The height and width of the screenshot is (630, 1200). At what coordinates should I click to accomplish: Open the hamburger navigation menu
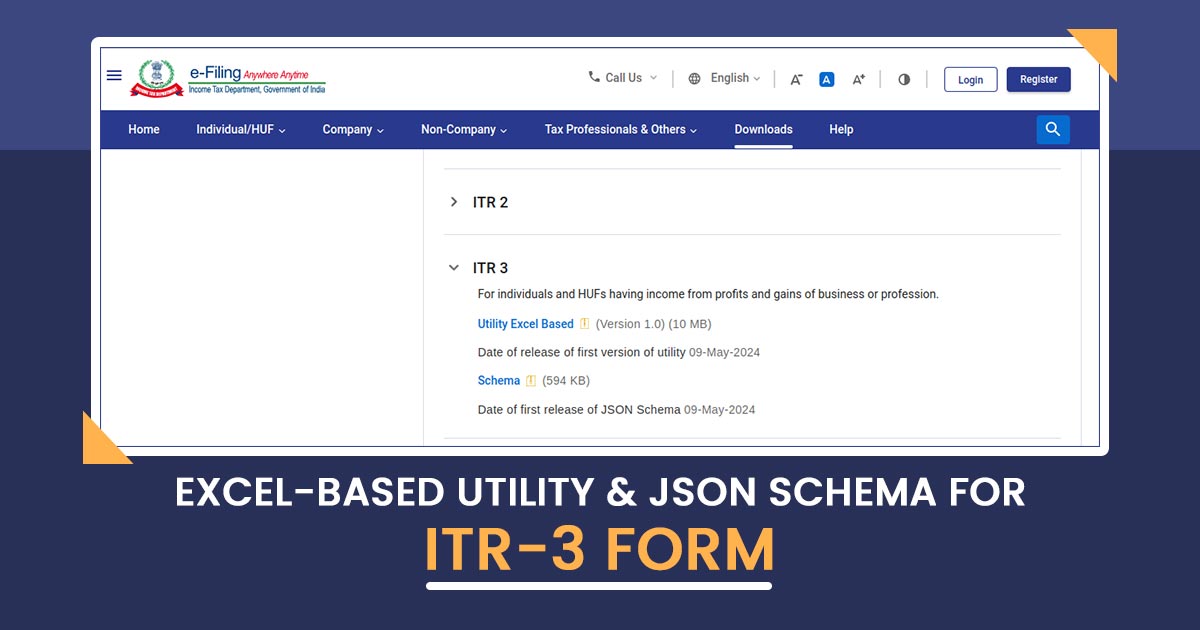(x=113, y=75)
